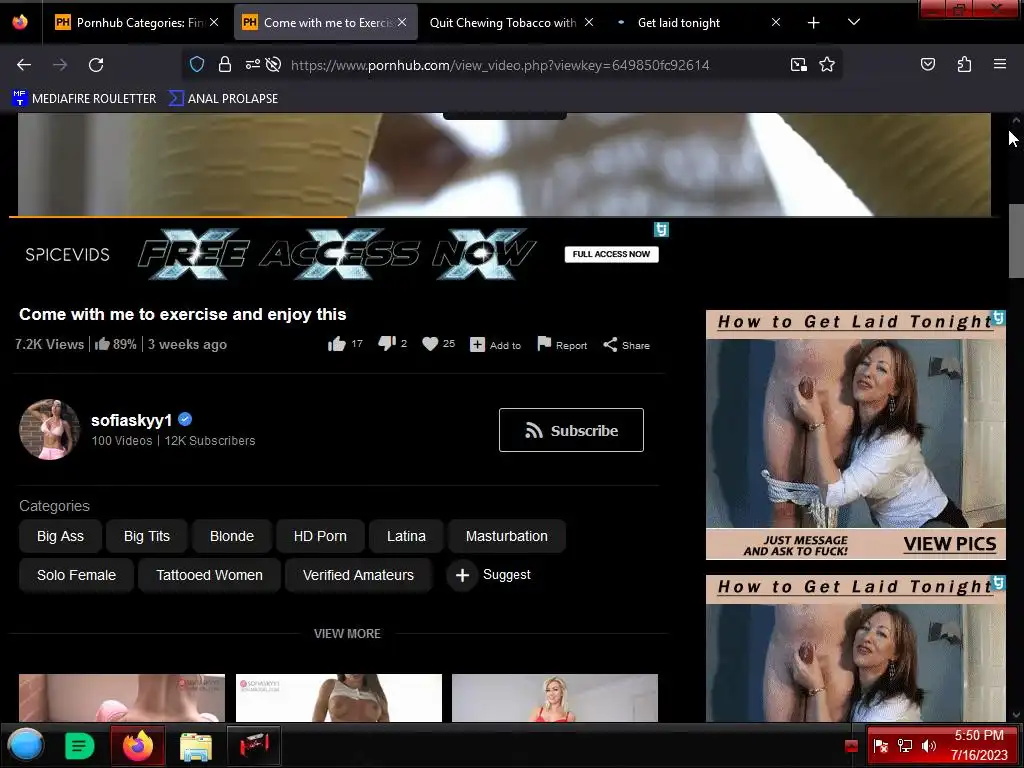
Task: Bookmark this page with the star icon
Action: coord(827,64)
